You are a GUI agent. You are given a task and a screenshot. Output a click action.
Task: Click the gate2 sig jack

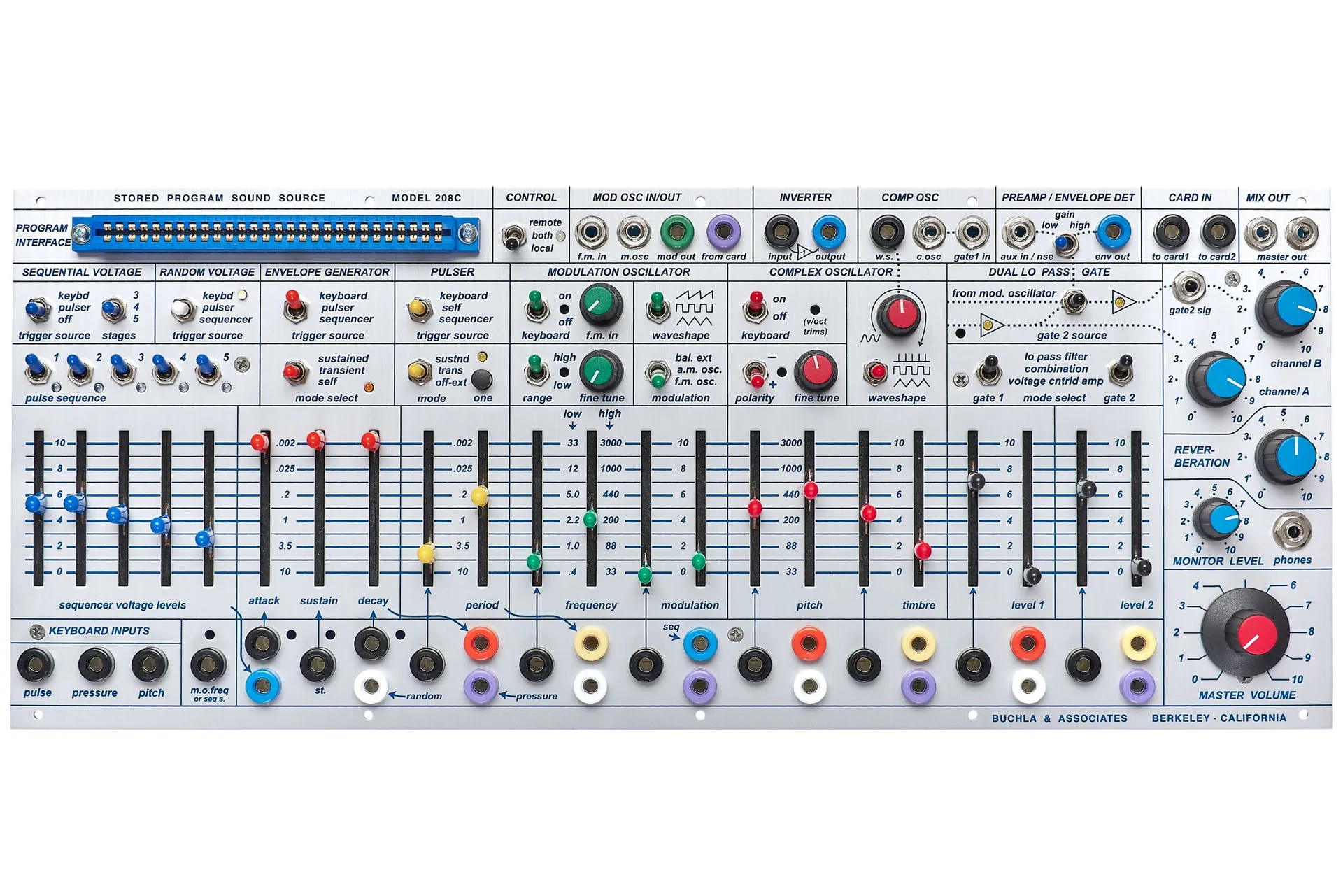tap(1188, 287)
